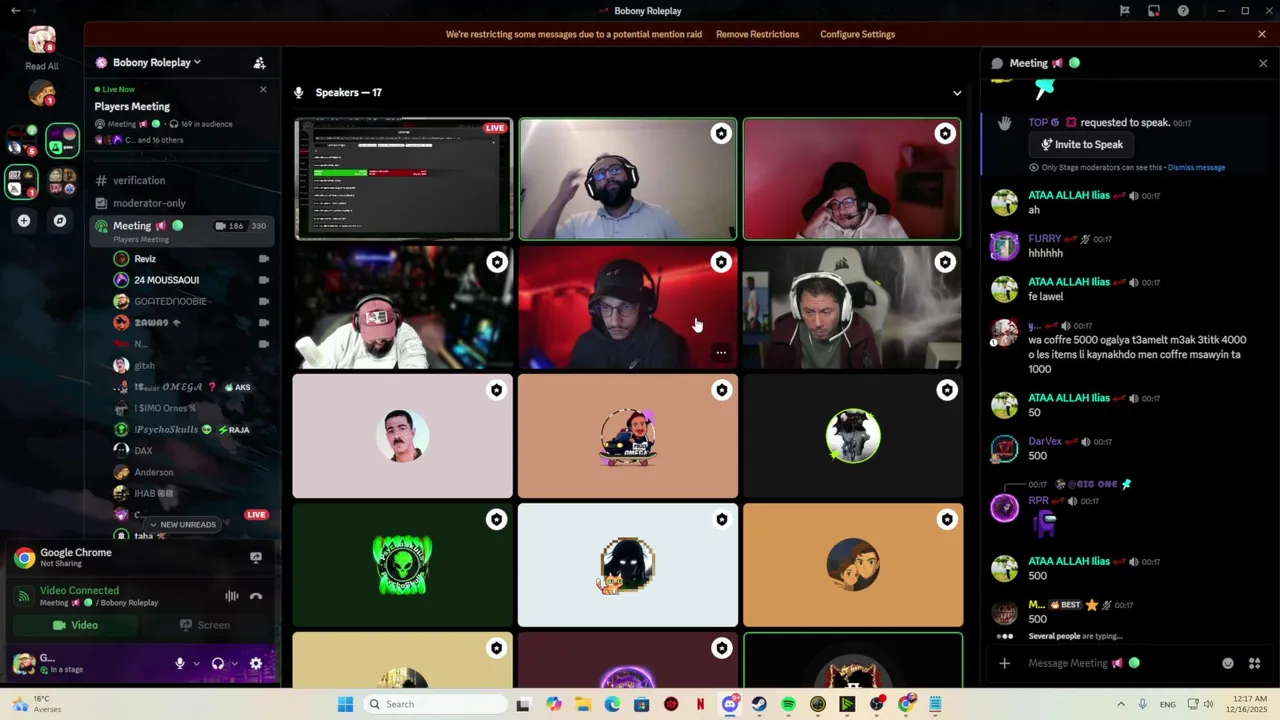The width and height of the screenshot is (1280, 720).
Task: Jump to NEW UNREADS in channel list
Action: (182, 524)
